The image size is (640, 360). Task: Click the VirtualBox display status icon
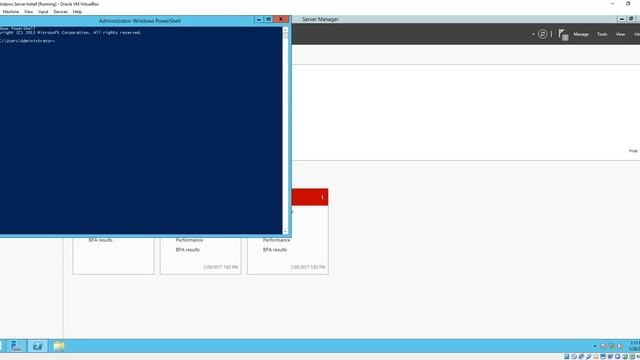(603, 357)
